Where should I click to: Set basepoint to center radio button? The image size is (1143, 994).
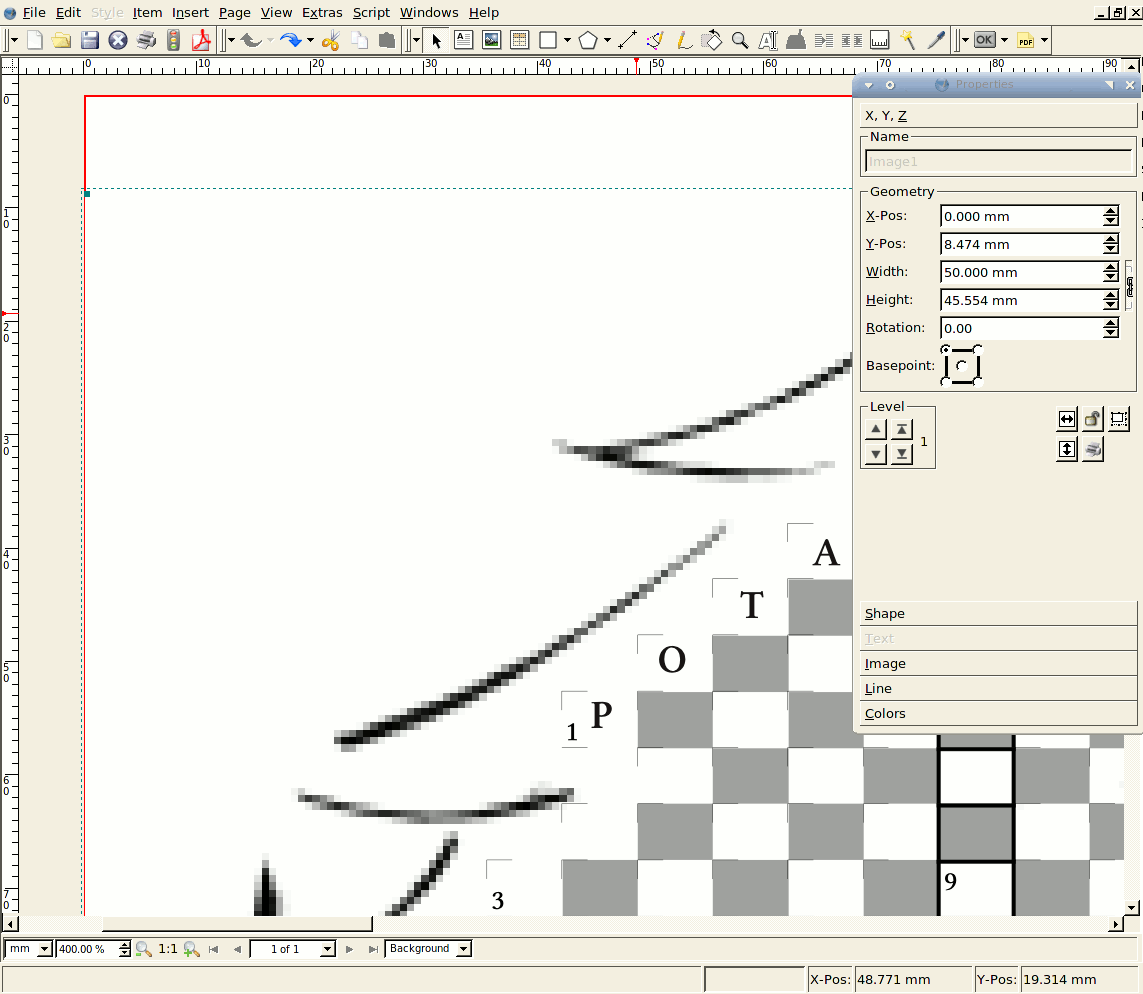[961, 365]
